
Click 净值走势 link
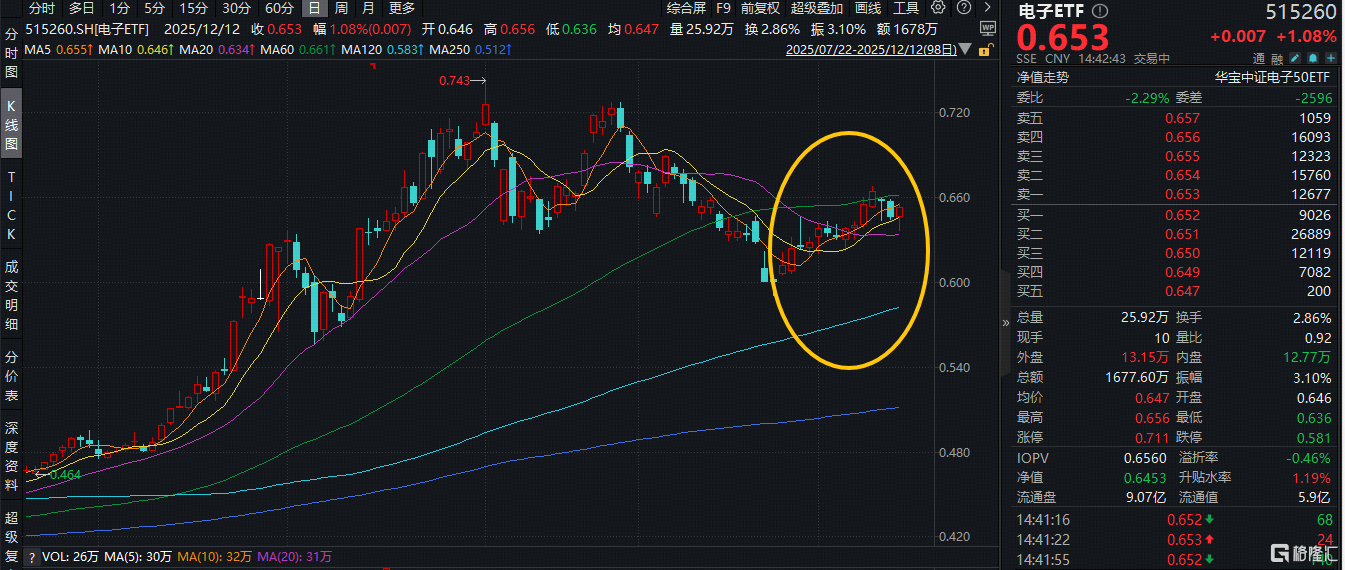[1043, 77]
